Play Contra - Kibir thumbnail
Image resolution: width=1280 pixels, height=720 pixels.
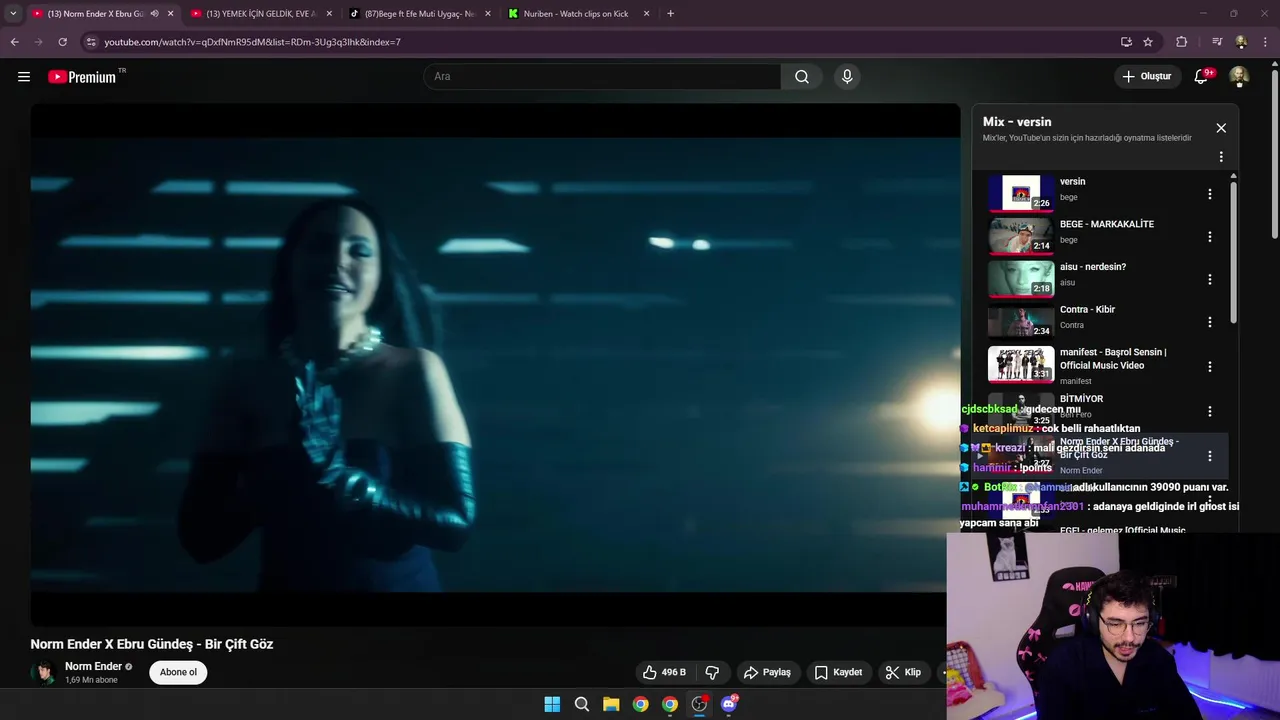tap(1021, 322)
